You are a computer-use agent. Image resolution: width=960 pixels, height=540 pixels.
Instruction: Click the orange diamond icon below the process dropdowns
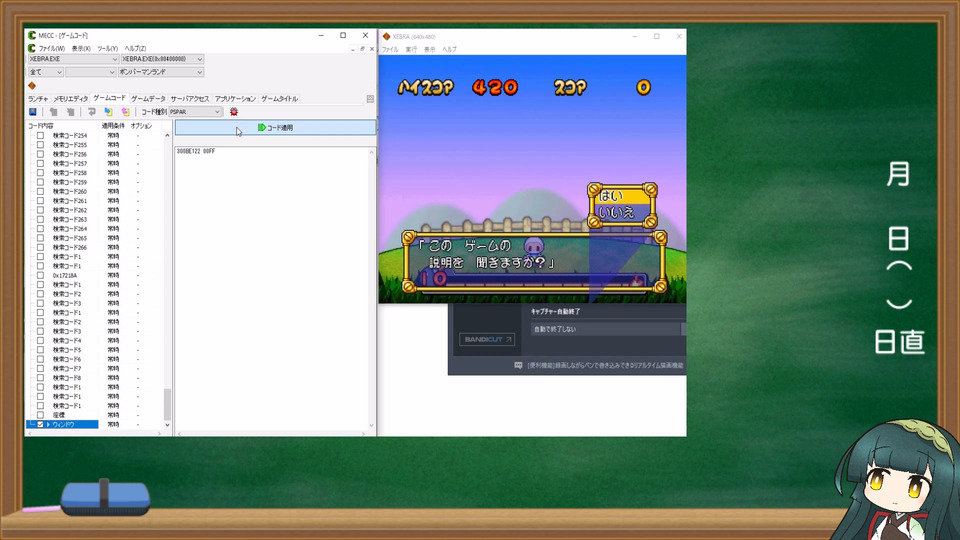(32, 86)
